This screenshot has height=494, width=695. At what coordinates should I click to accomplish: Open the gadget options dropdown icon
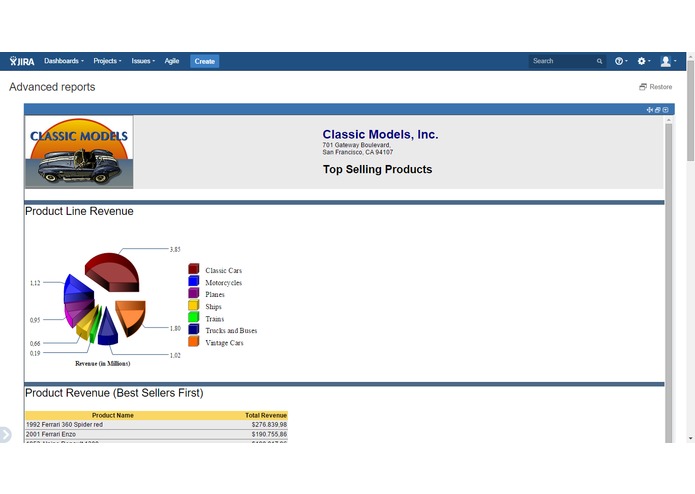pyautogui.click(x=666, y=110)
